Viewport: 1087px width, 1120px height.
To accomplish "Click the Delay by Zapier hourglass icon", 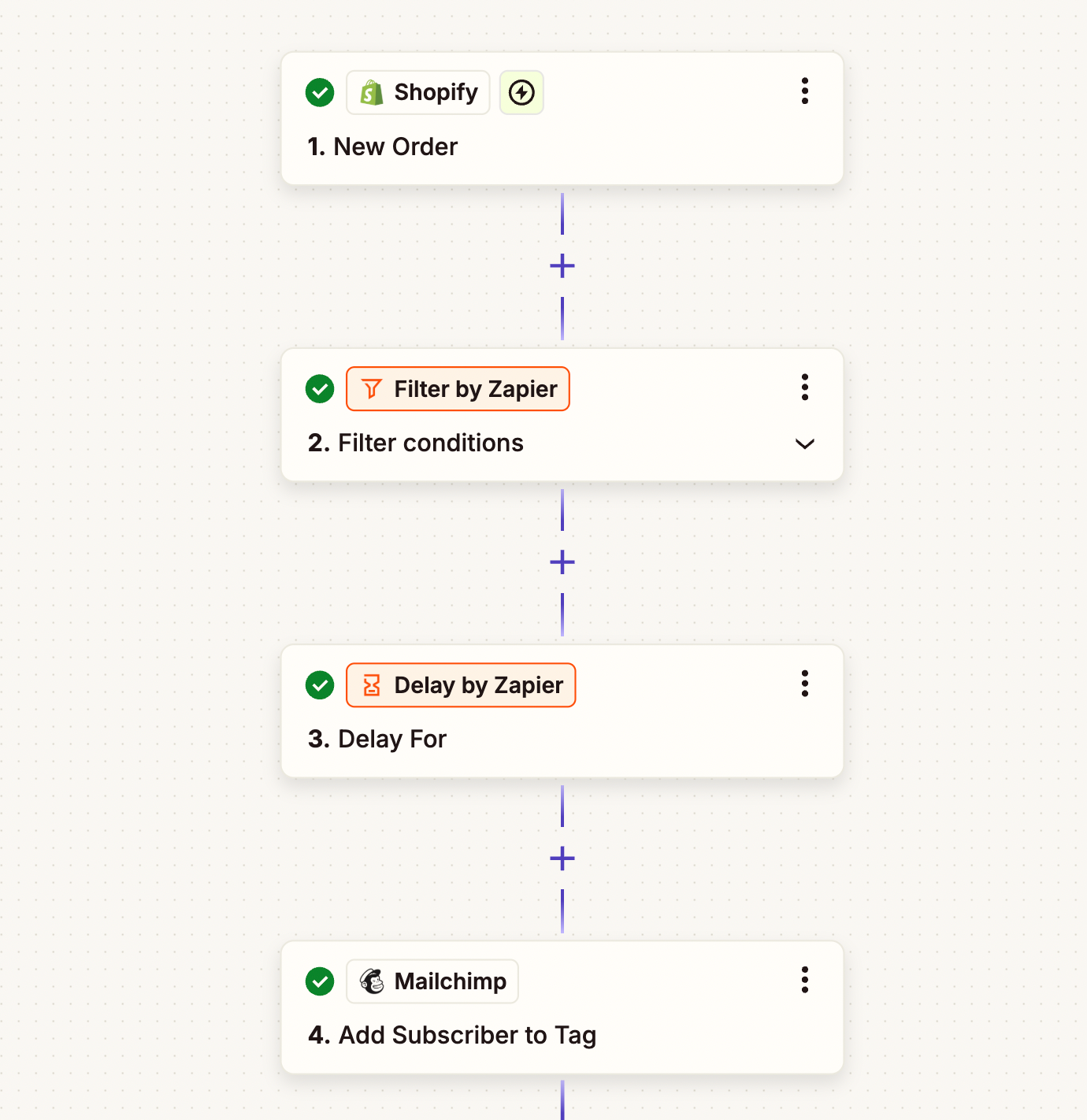I will click(x=372, y=685).
